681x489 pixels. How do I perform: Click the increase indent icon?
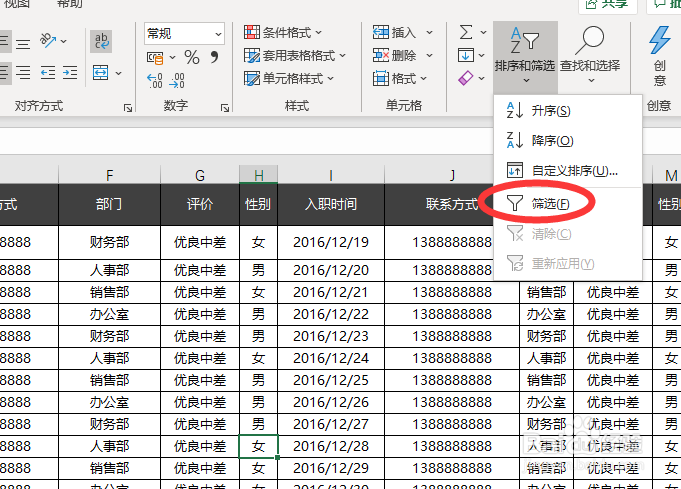point(69,72)
